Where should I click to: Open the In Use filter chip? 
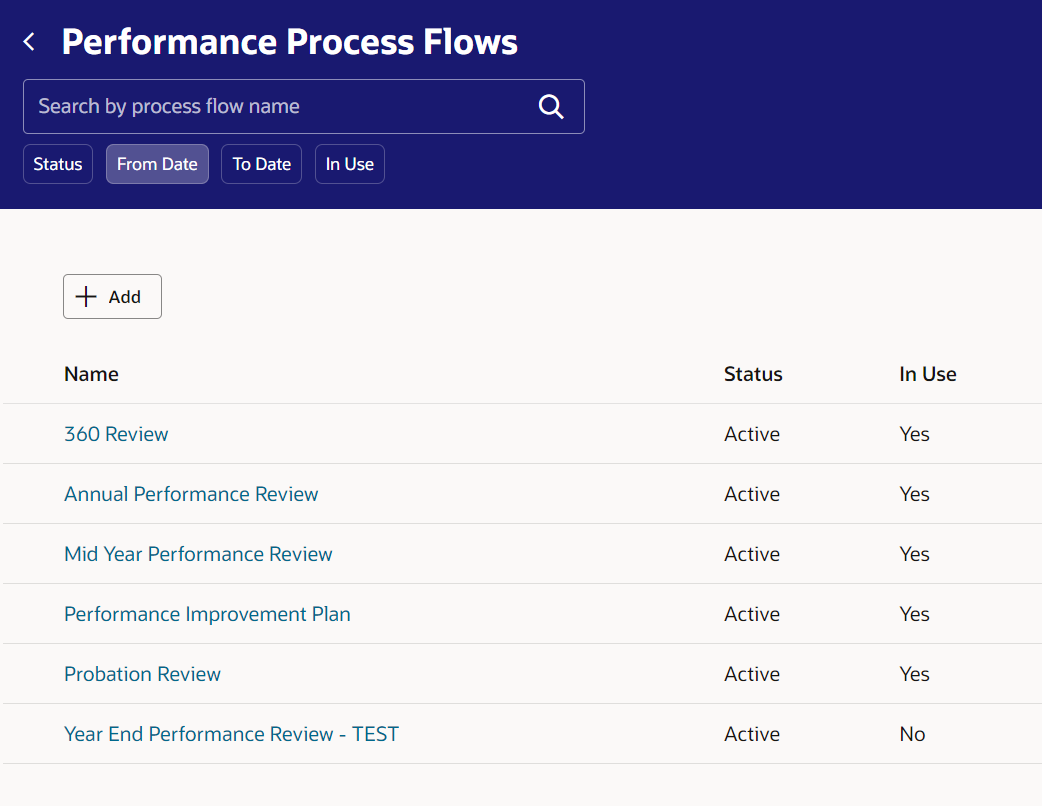pos(350,164)
